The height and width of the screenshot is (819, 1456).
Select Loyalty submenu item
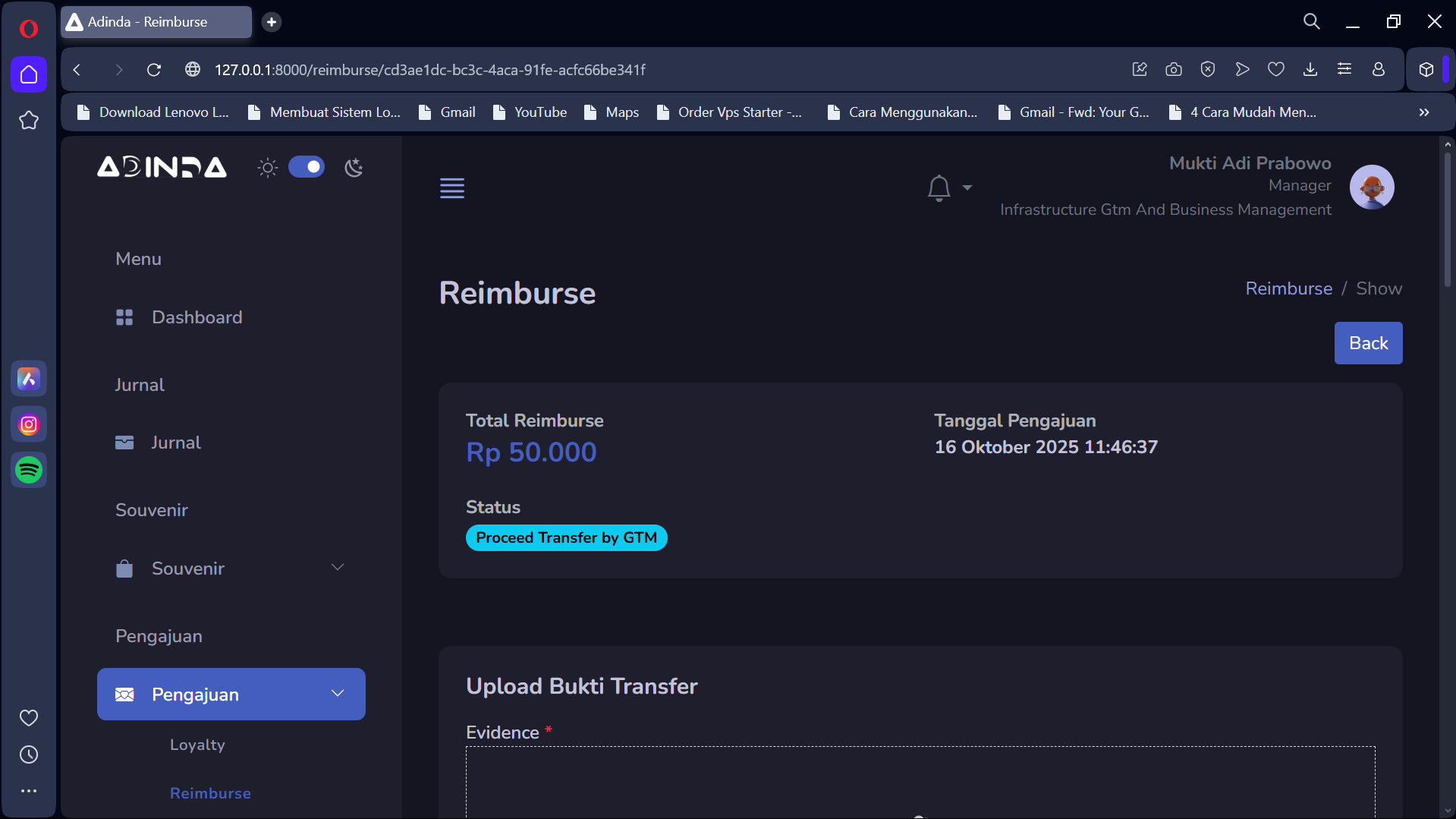point(197,745)
